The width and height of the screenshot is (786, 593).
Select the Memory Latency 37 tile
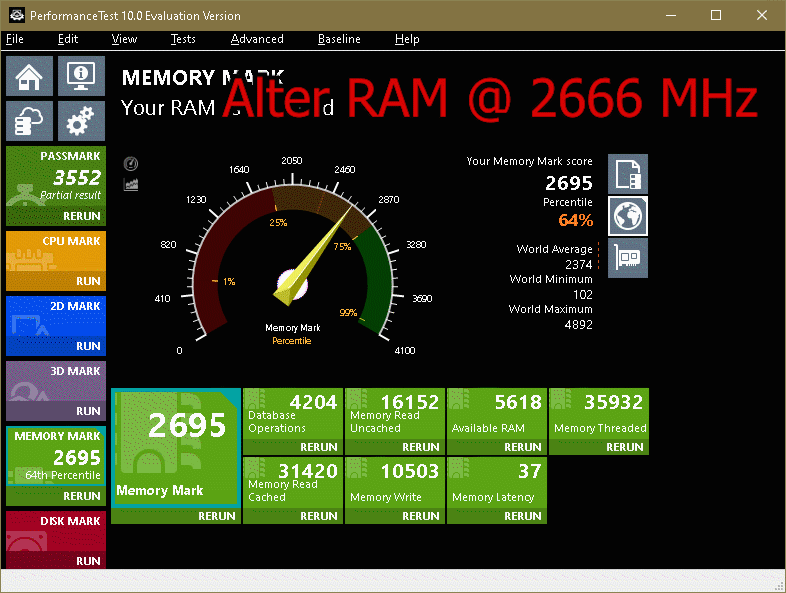pos(497,483)
